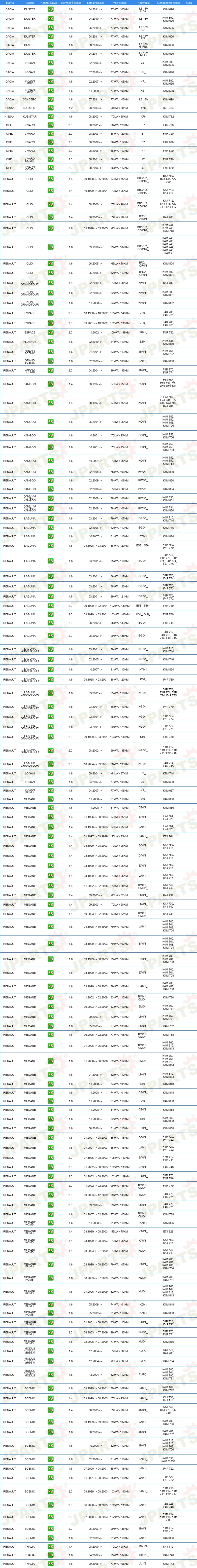Screen dimensions: 197x1568
Task: Click the Opis column header
Action: pyautogui.click(x=190, y=3)
